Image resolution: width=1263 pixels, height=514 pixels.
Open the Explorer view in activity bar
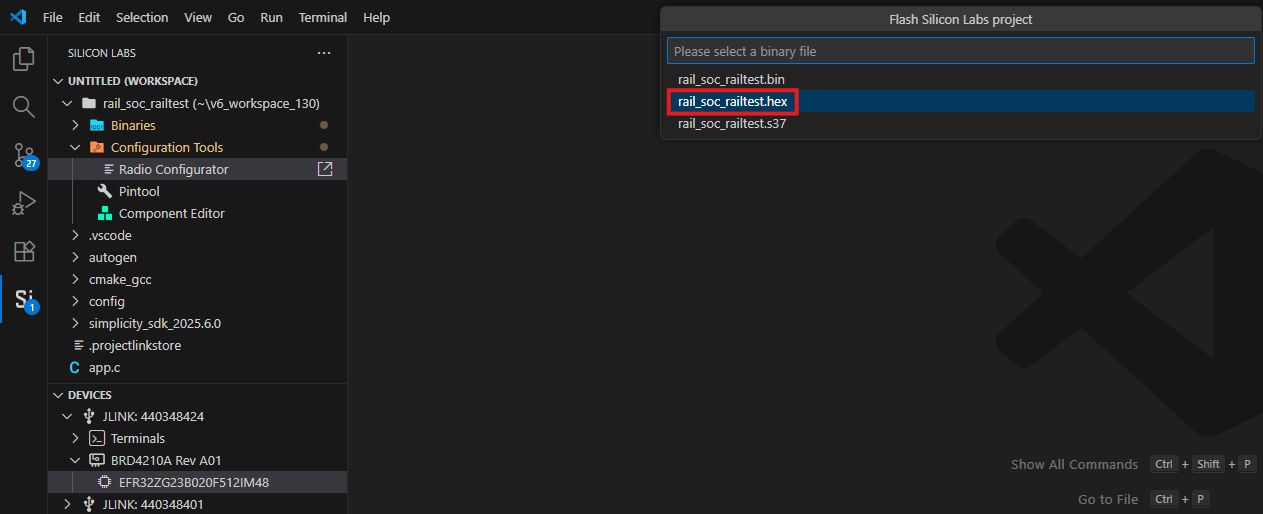pos(23,58)
